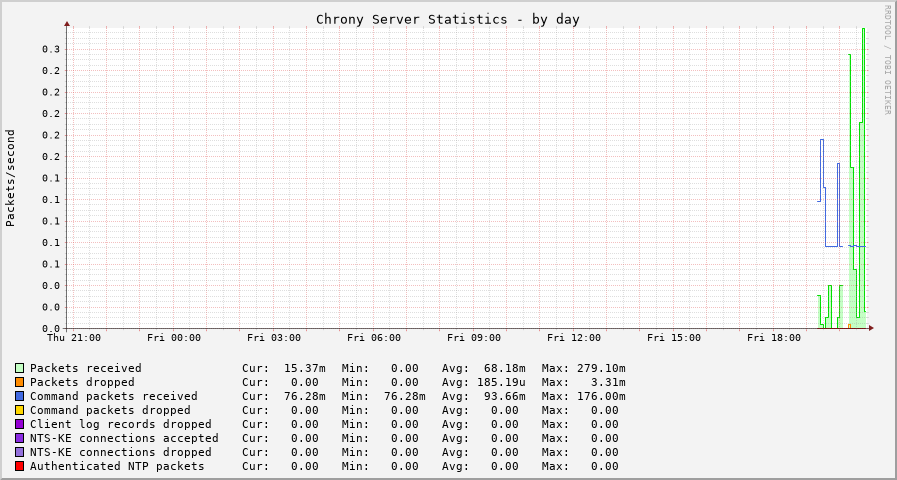The width and height of the screenshot is (897, 480).
Task: Click the Command packets received max 176.00m
Action: [x=601, y=396]
